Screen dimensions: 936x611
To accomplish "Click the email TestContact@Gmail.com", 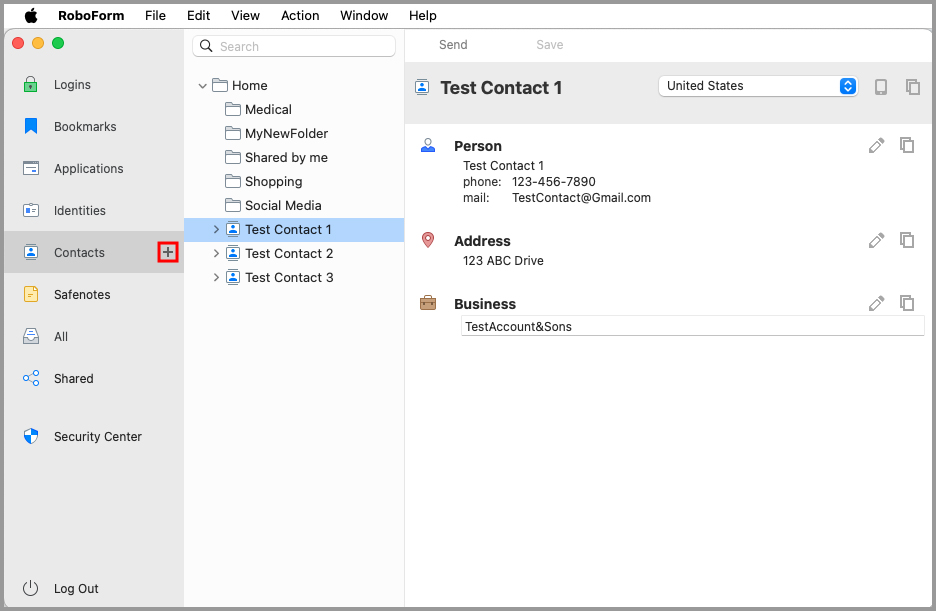I will pos(581,198).
